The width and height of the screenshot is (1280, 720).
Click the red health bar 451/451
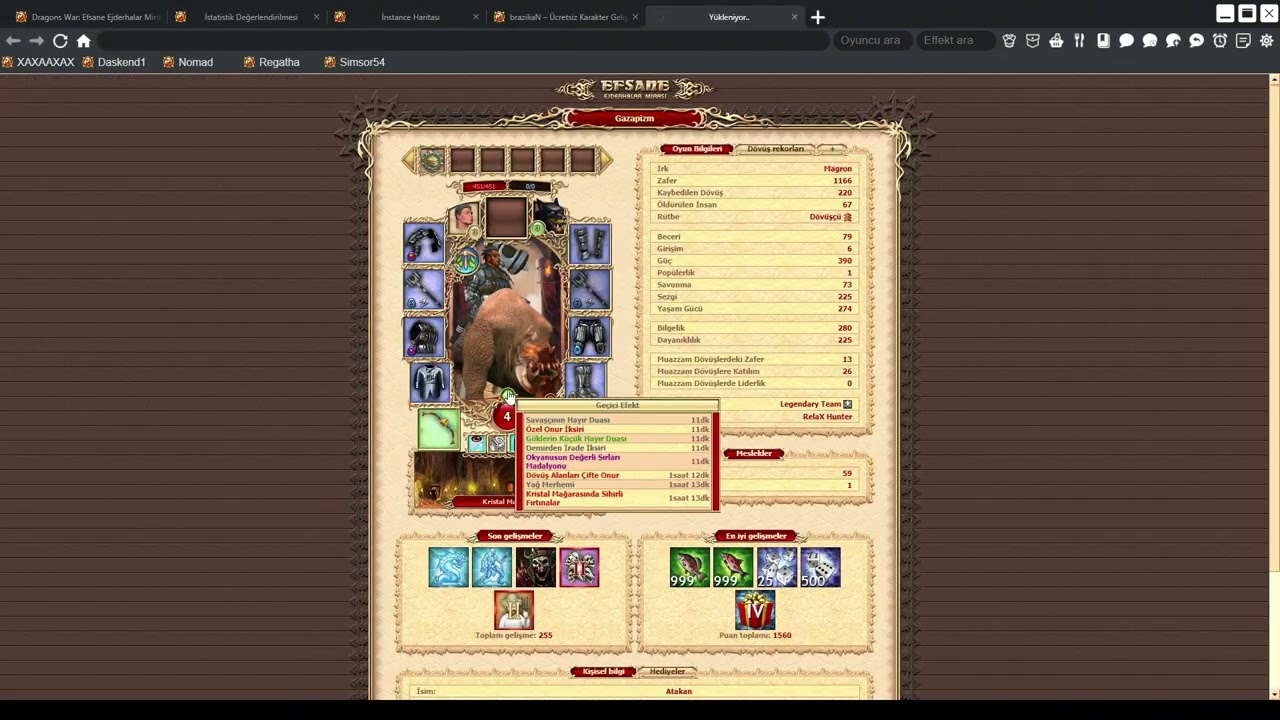484,186
